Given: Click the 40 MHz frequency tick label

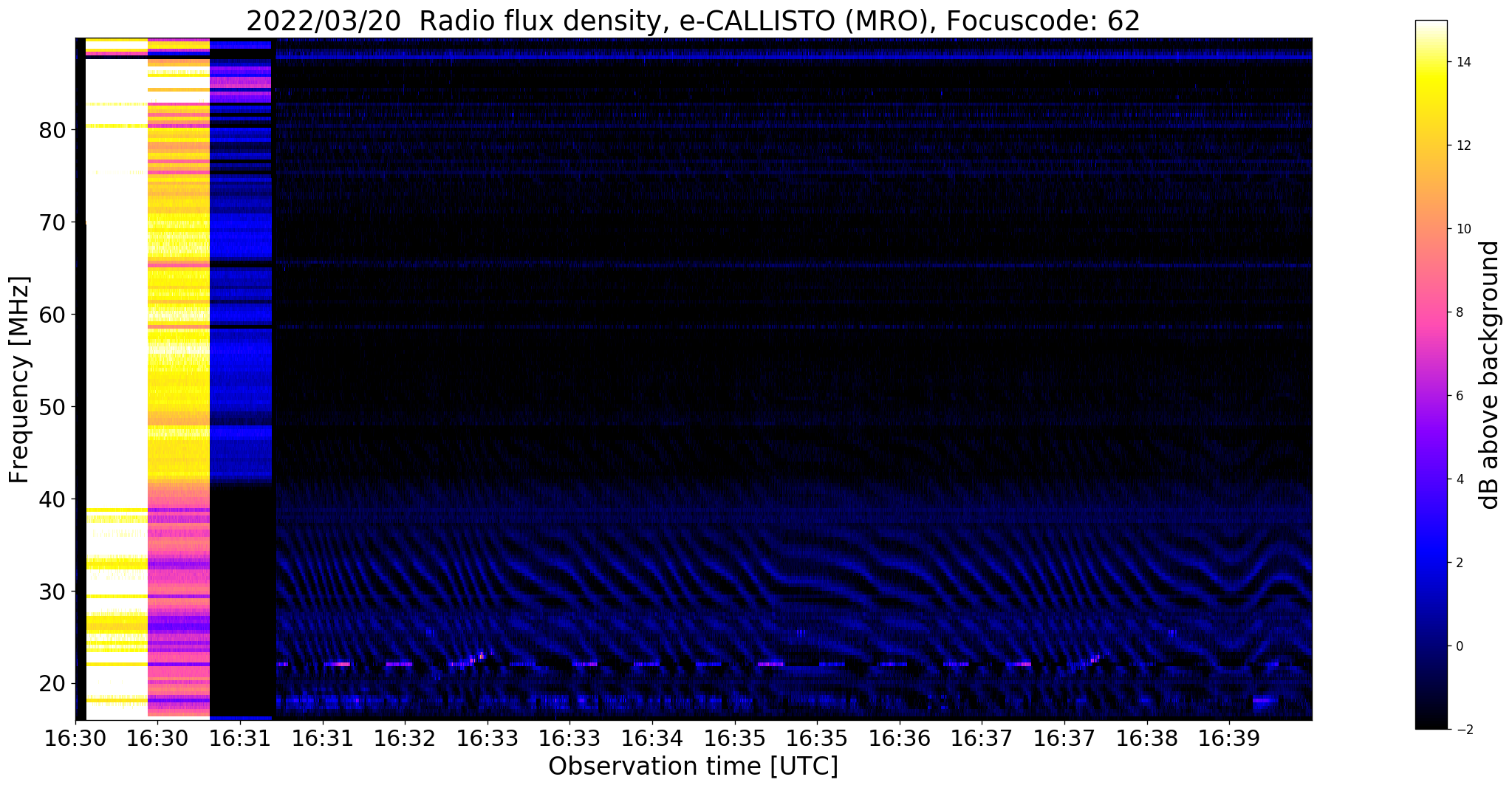Looking at the screenshot, I should click(52, 500).
